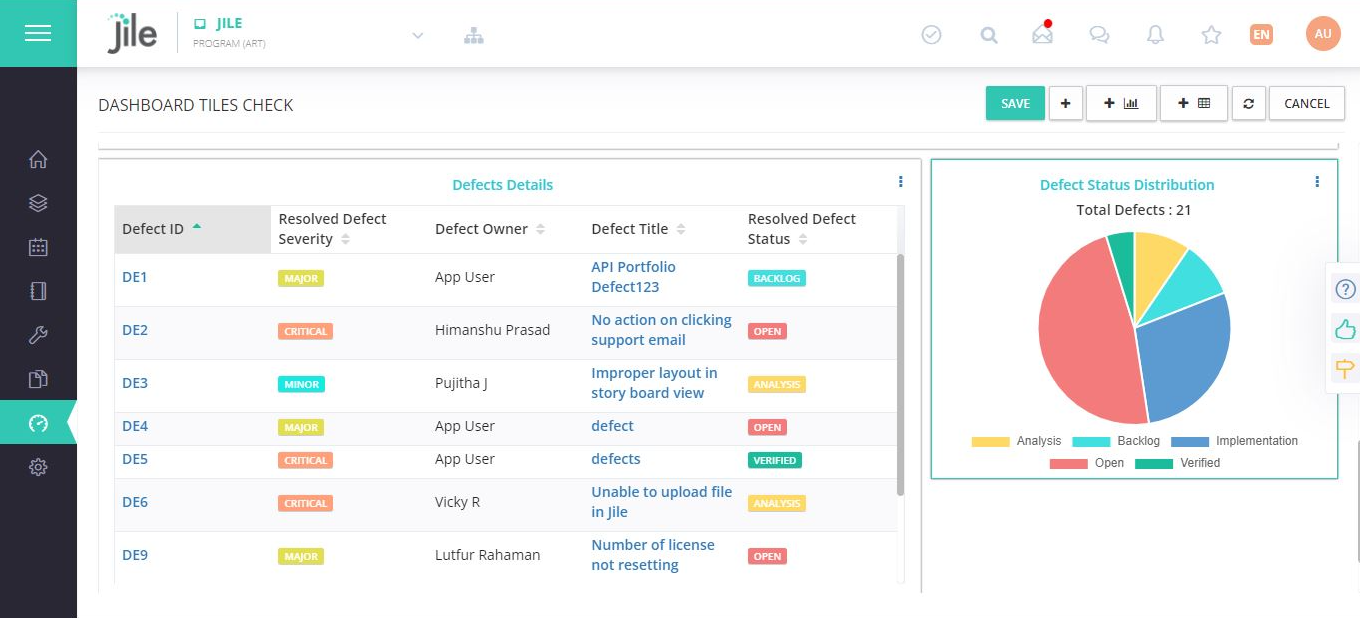Open the hamburger menu in top-left corner
The height and width of the screenshot is (618, 1360).
(38, 34)
